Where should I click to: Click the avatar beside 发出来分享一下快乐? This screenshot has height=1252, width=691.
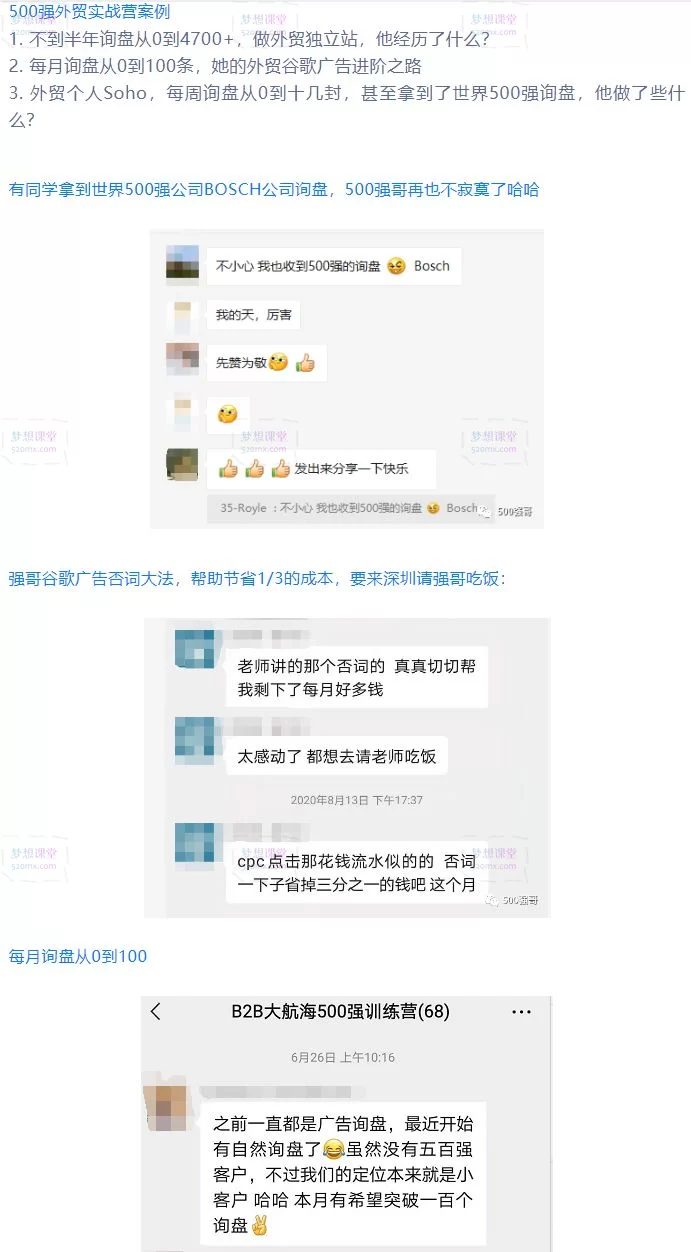(181, 465)
